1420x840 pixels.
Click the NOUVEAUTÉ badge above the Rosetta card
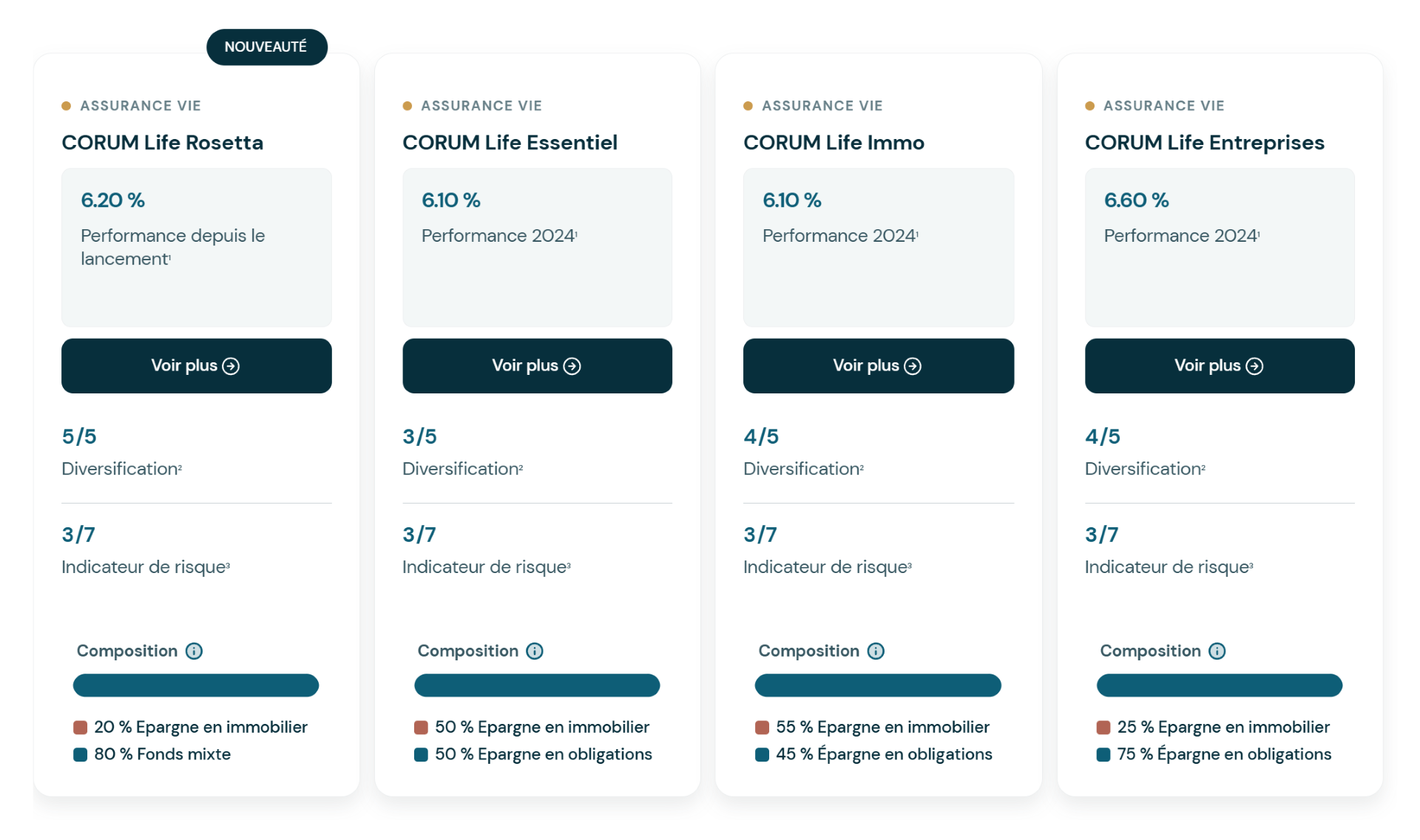click(266, 47)
